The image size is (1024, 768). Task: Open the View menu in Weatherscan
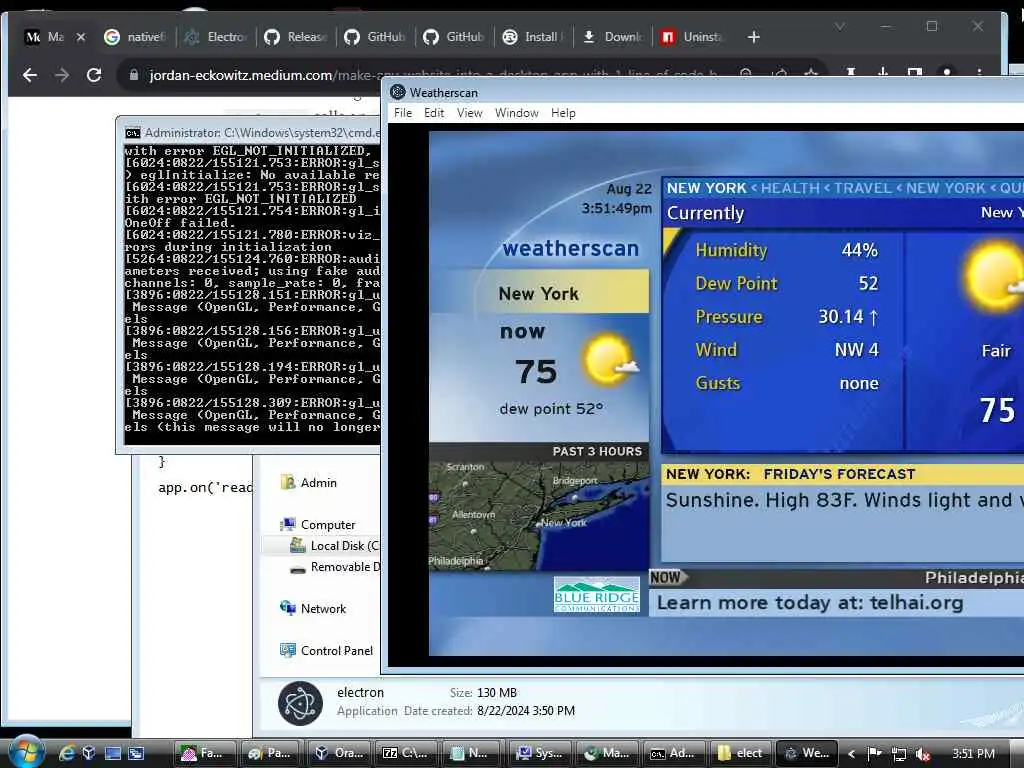(x=470, y=113)
